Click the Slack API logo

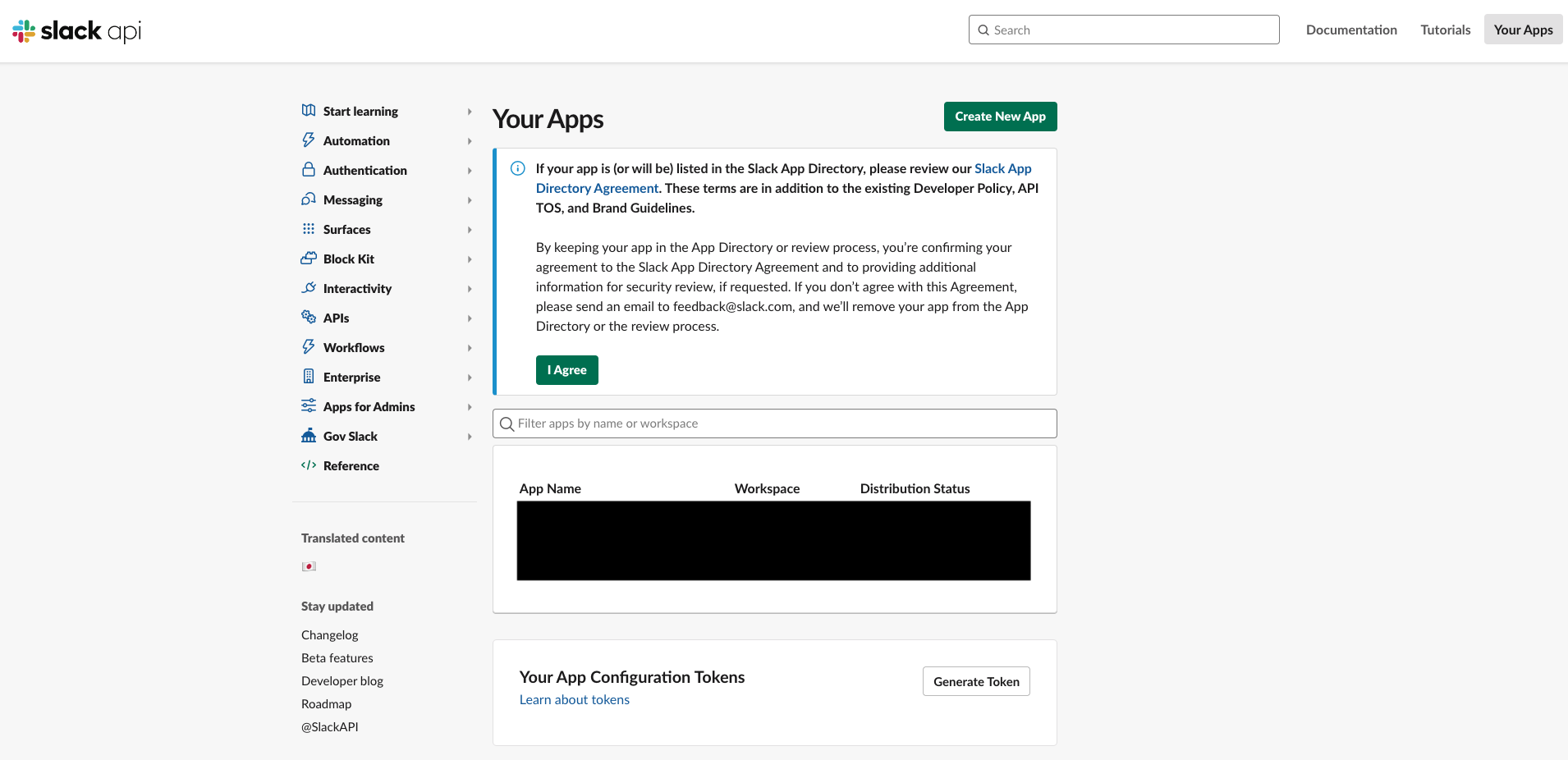pyautogui.click(x=76, y=30)
